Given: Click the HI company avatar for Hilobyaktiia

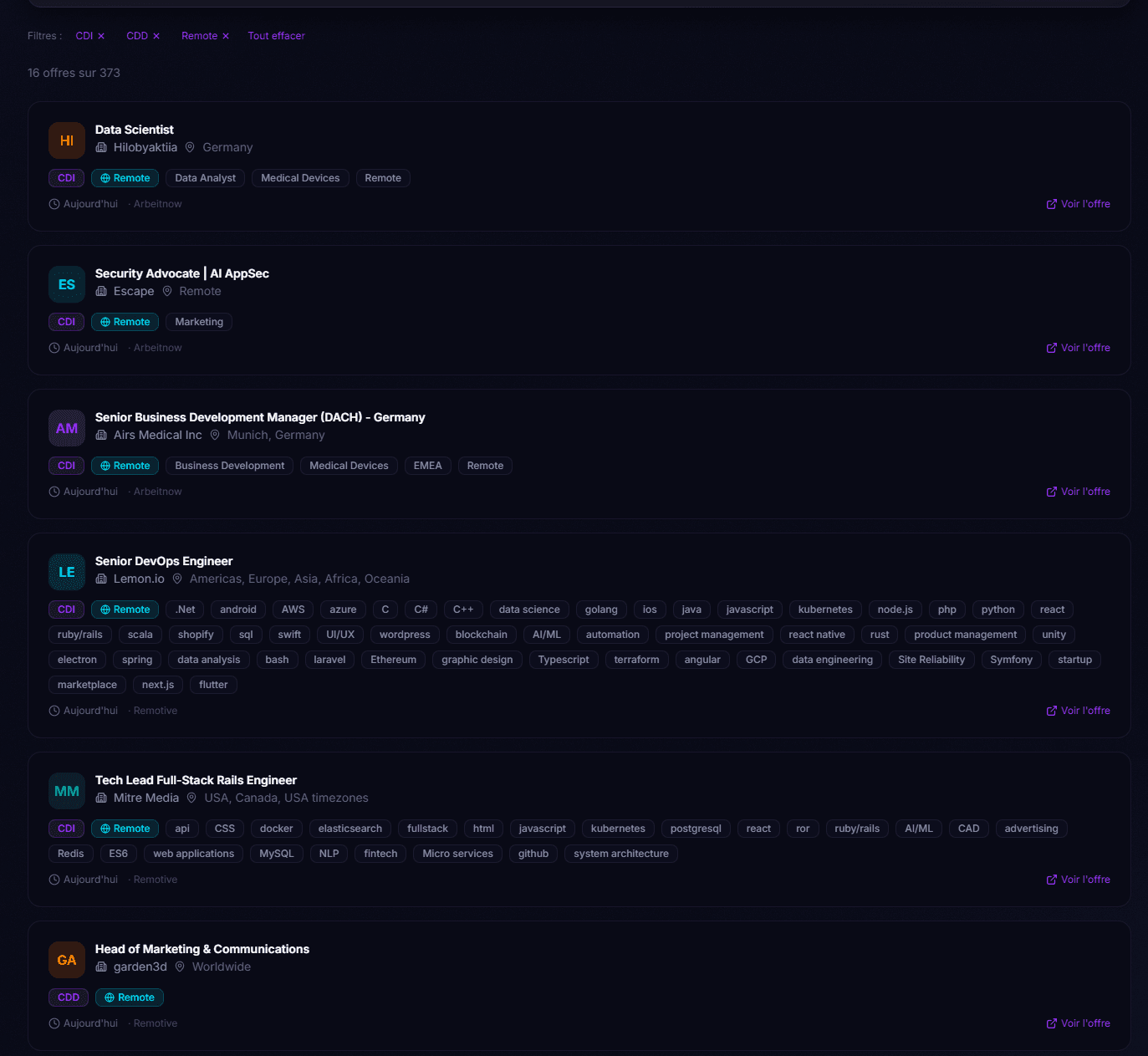Looking at the screenshot, I should tap(67, 140).
